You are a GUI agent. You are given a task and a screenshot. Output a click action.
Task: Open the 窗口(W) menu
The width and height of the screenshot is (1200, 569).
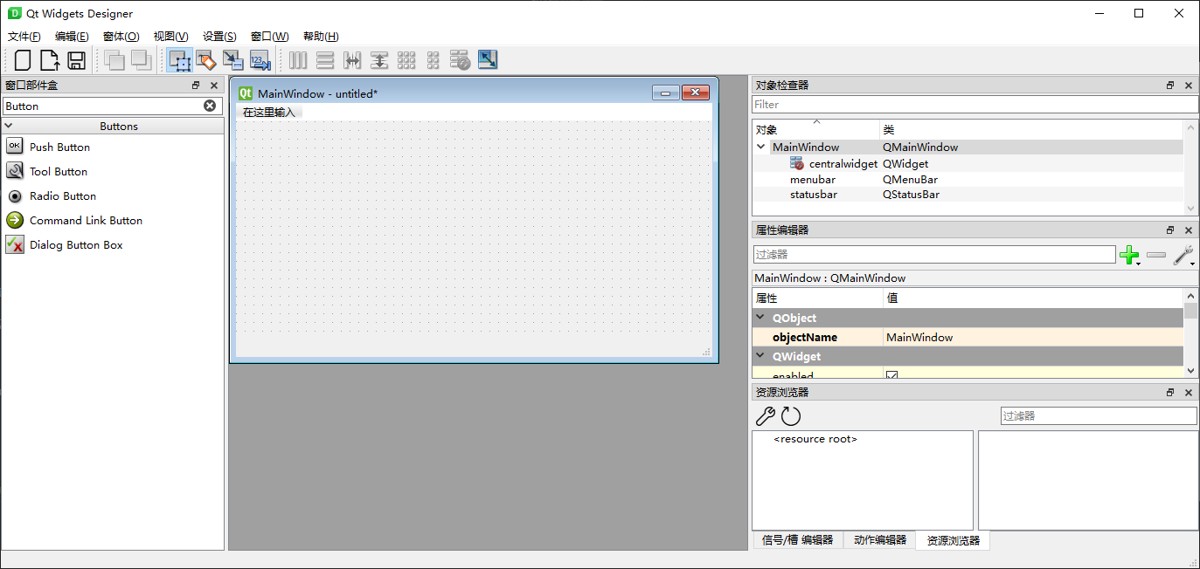coord(270,36)
